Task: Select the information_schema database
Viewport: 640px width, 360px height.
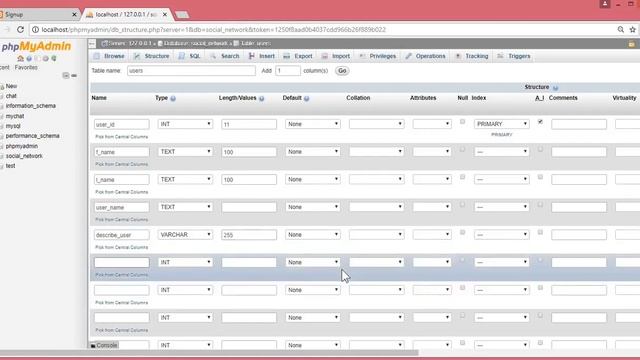Action: point(31,106)
